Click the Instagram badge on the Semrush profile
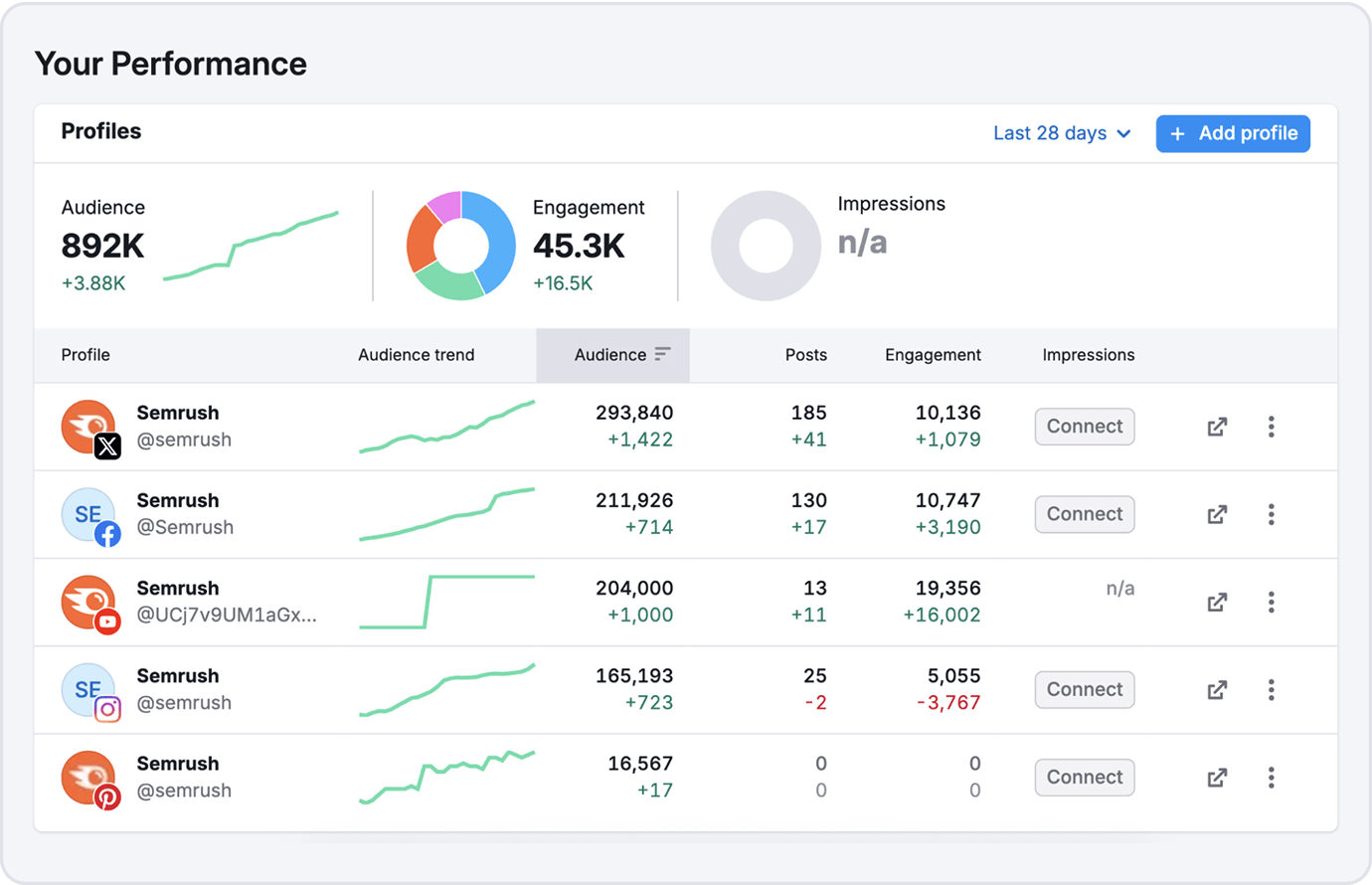 [x=107, y=708]
